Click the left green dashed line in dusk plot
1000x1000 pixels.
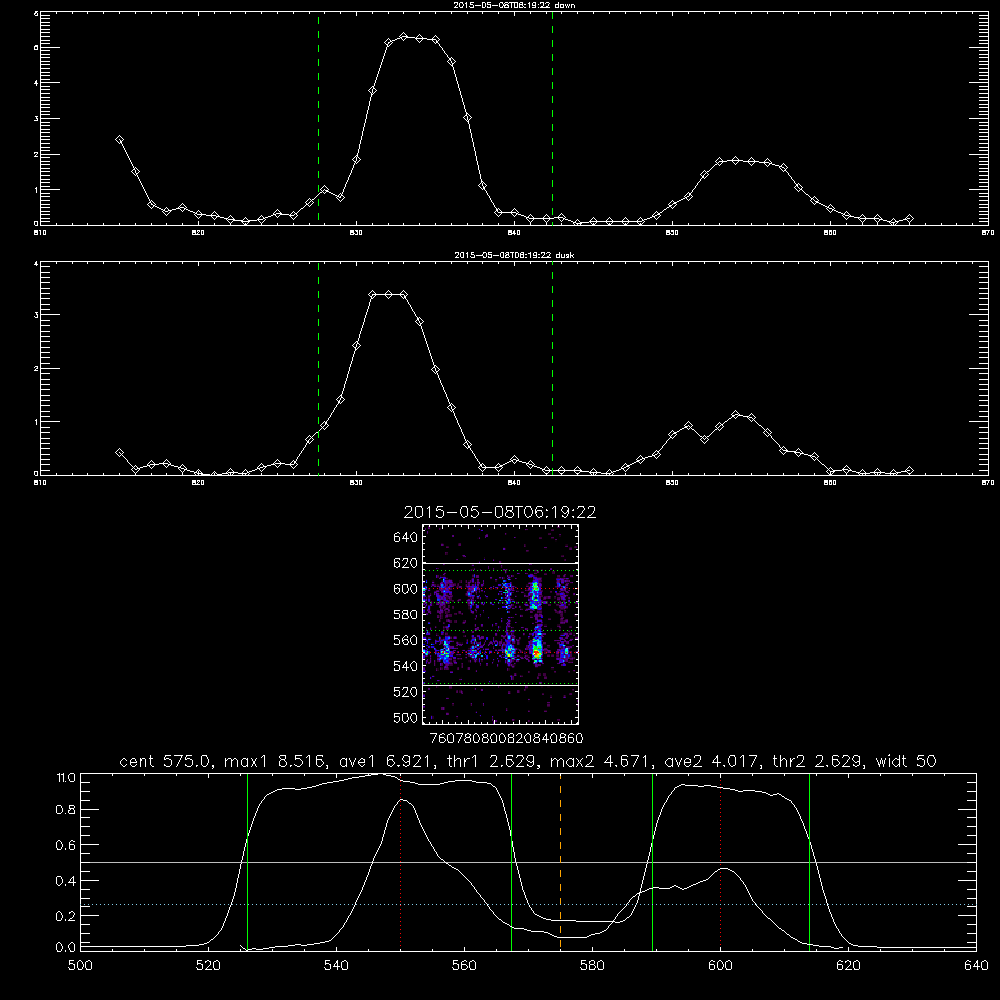[318, 368]
